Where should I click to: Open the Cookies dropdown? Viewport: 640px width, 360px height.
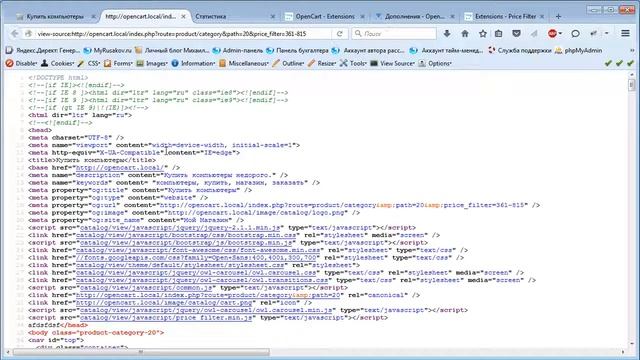click(57, 63)
